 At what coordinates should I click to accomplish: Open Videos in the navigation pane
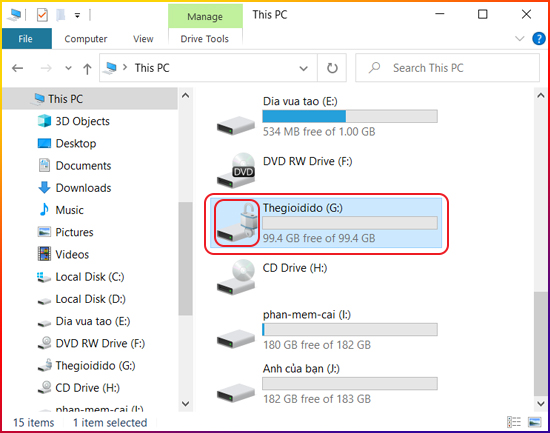[x=63, y=254]
